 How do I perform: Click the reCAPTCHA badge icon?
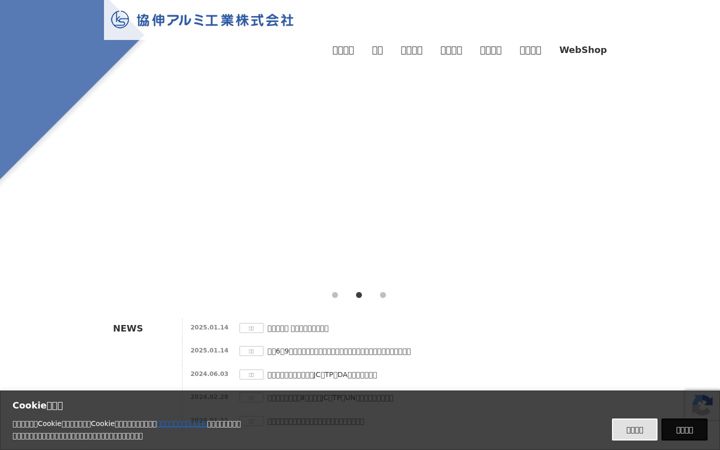point(703,405)
